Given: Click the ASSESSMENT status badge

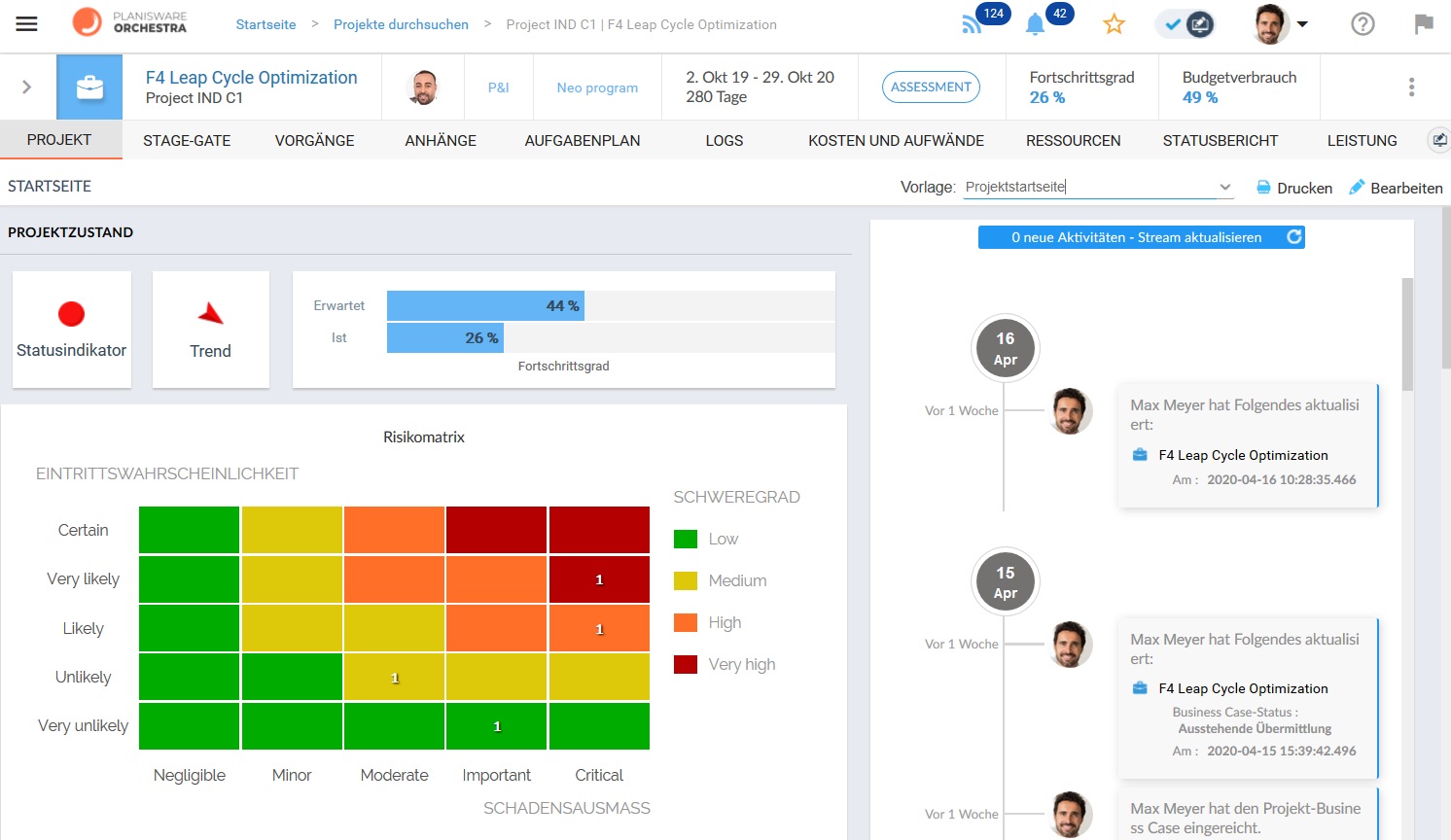Looking at the screenshot, I should click(x=931, y=87).
